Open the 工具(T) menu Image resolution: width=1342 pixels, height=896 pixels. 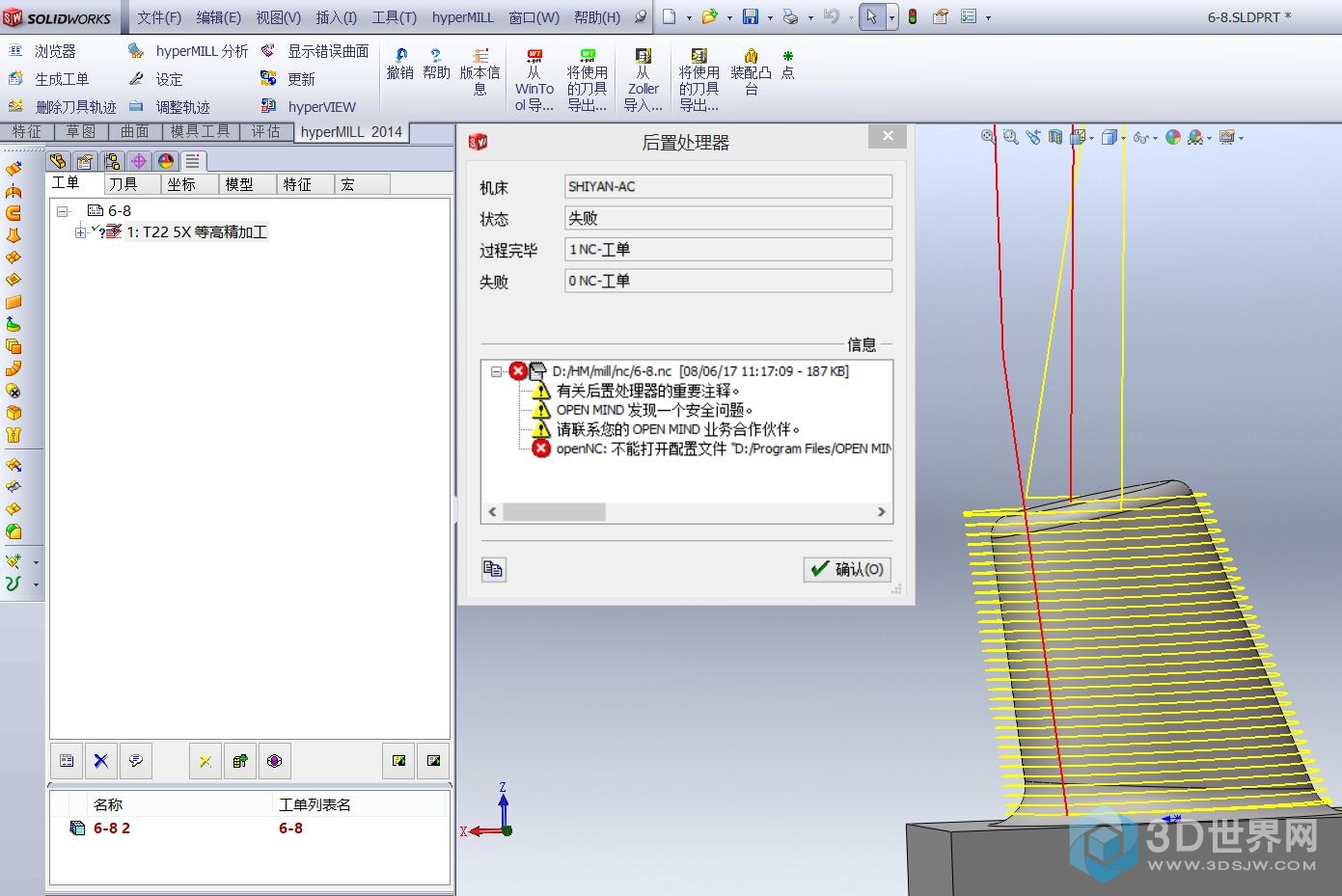[395, 17]
